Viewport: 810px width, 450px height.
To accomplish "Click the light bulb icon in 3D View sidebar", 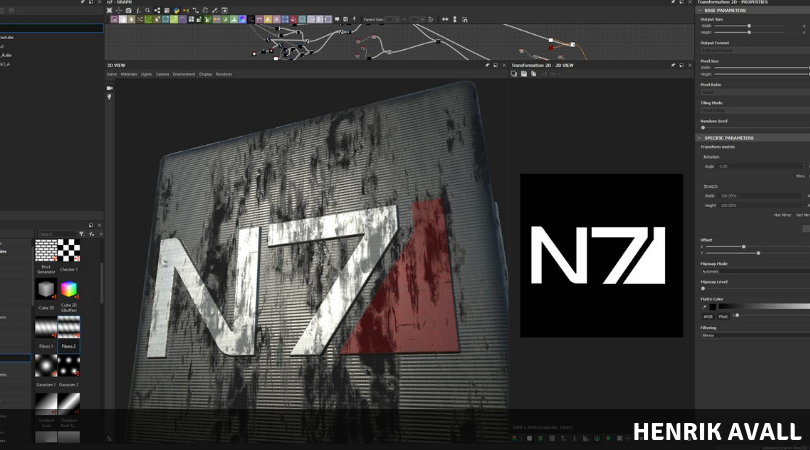I will [110, 97].
